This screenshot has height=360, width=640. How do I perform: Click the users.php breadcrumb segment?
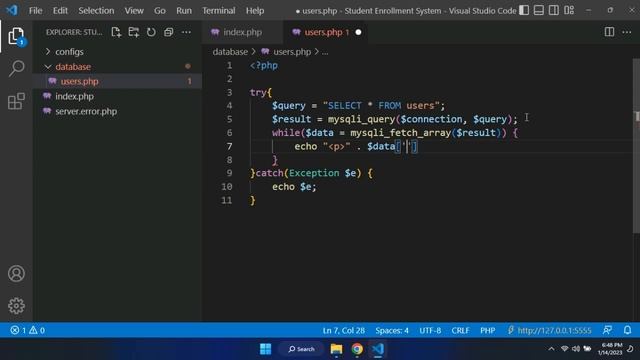tap(292, 52)
